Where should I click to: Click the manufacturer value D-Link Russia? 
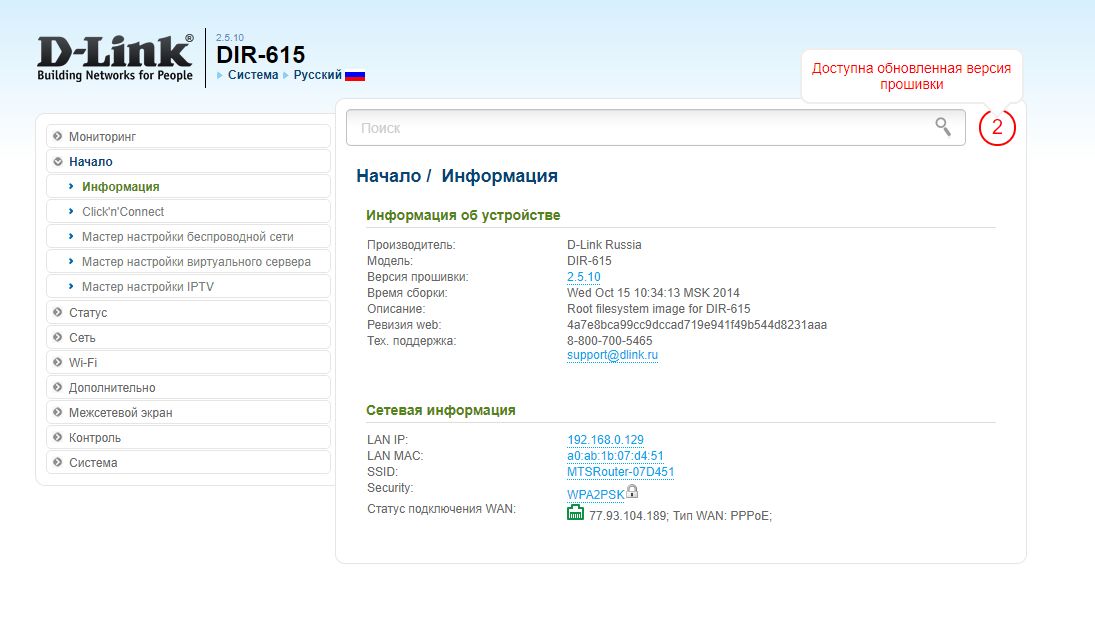pyautogui.click(x=603, y=244)
